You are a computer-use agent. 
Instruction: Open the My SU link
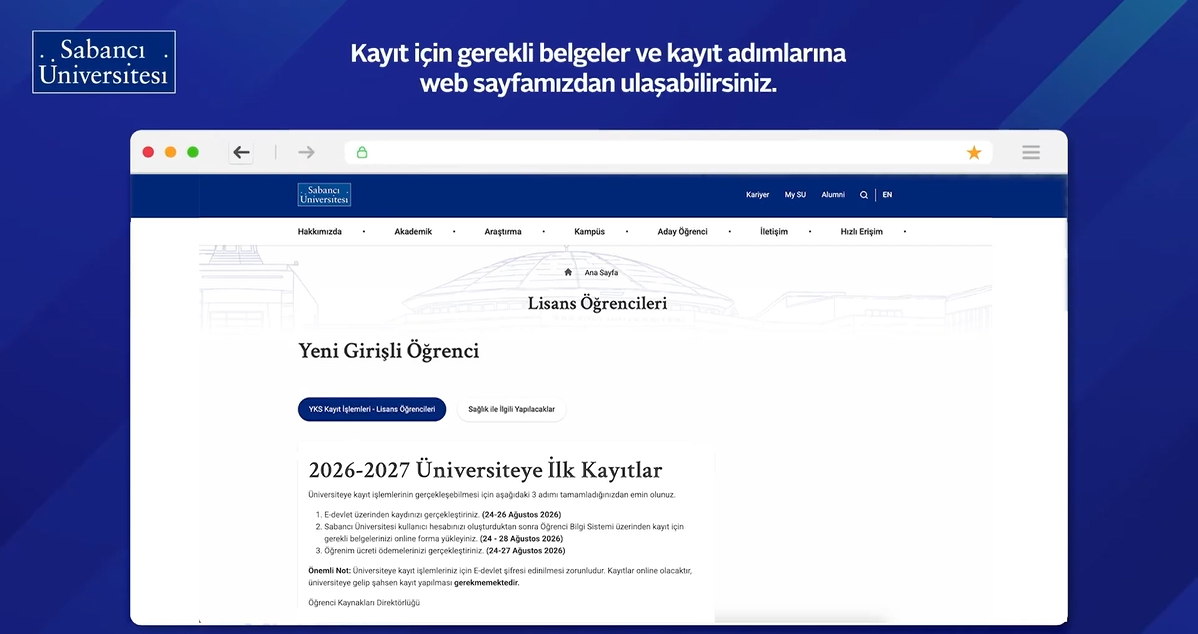795,195
